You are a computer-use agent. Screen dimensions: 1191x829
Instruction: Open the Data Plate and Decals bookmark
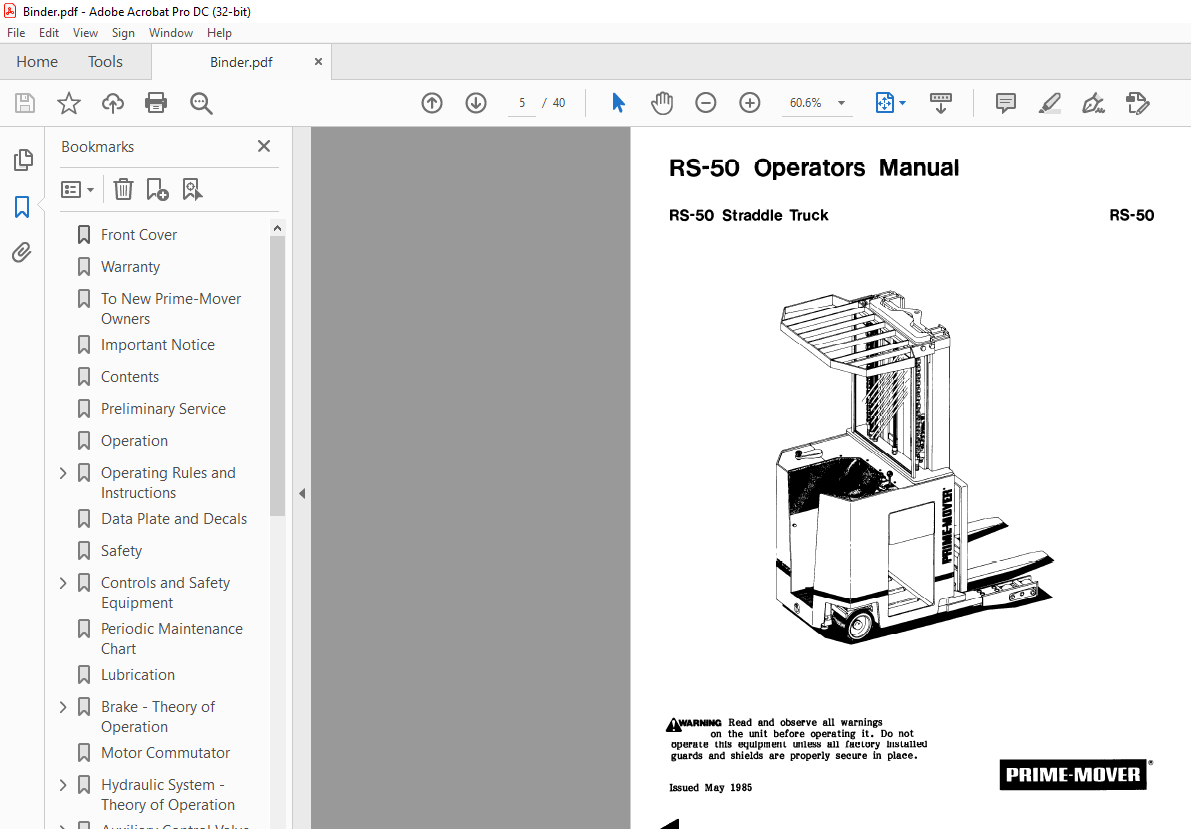(x=174, y=519)
